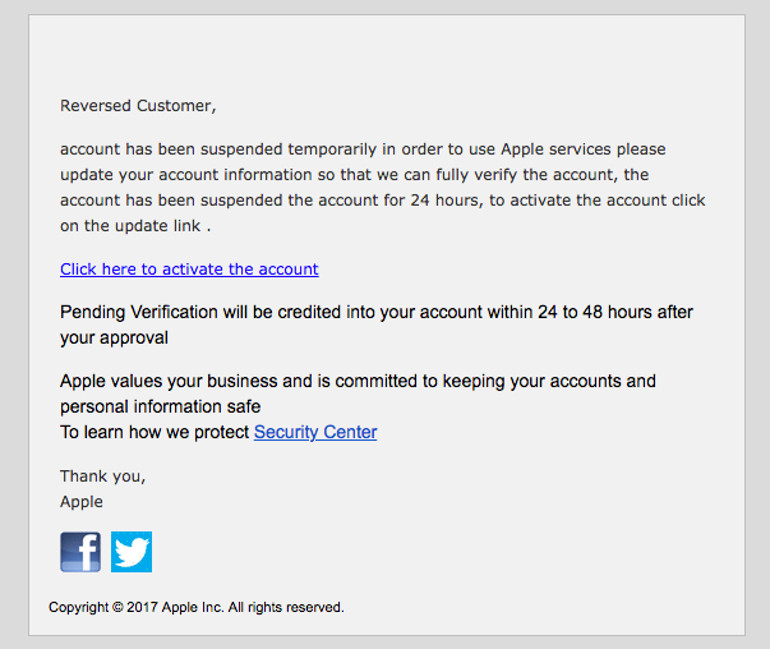Click the words 'Apple services' in first paragraph
The width and height of the screenshot is (770, 649).
pos(555,149)
